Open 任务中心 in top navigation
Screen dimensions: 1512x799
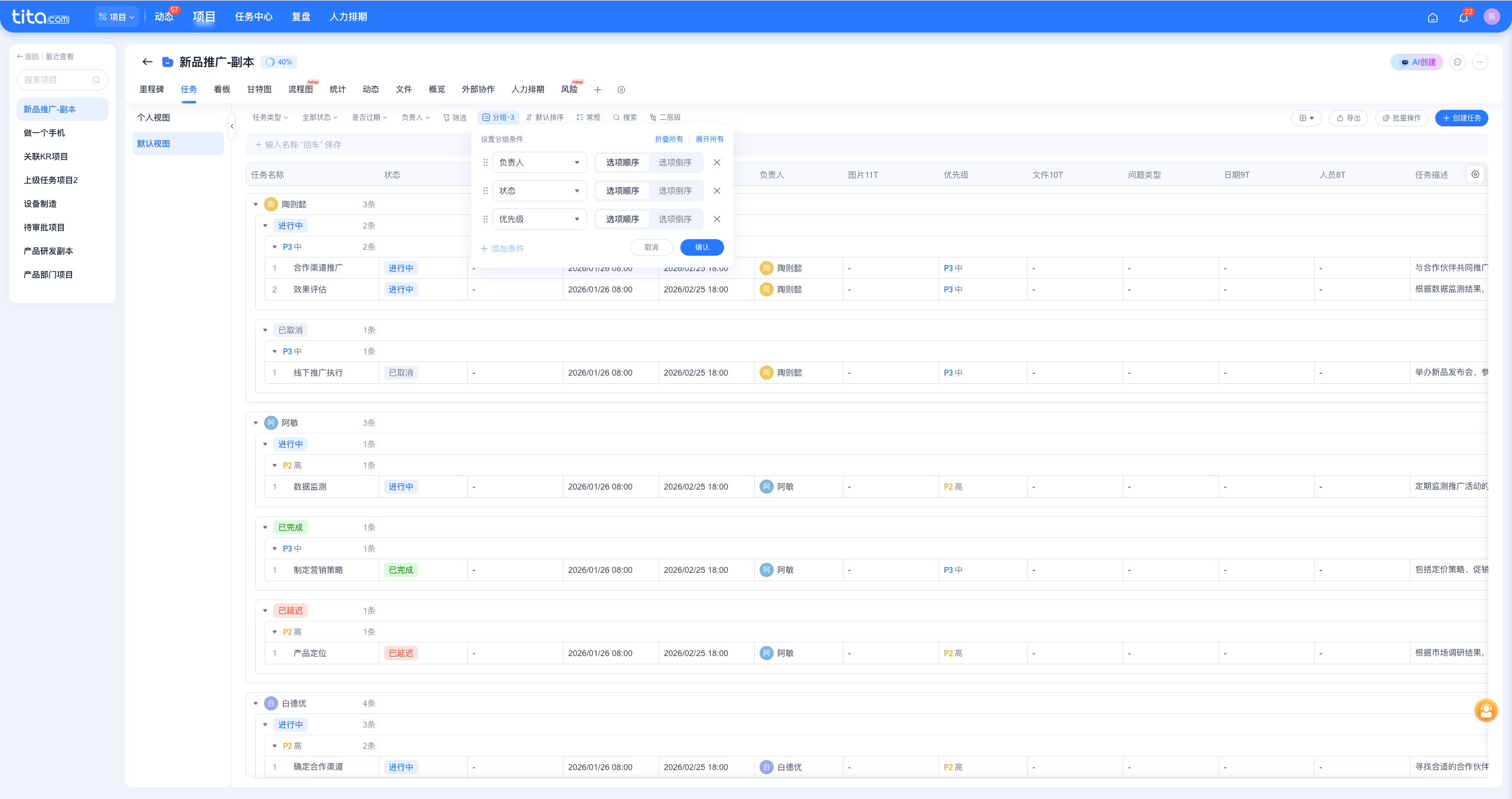click(253, 17)
